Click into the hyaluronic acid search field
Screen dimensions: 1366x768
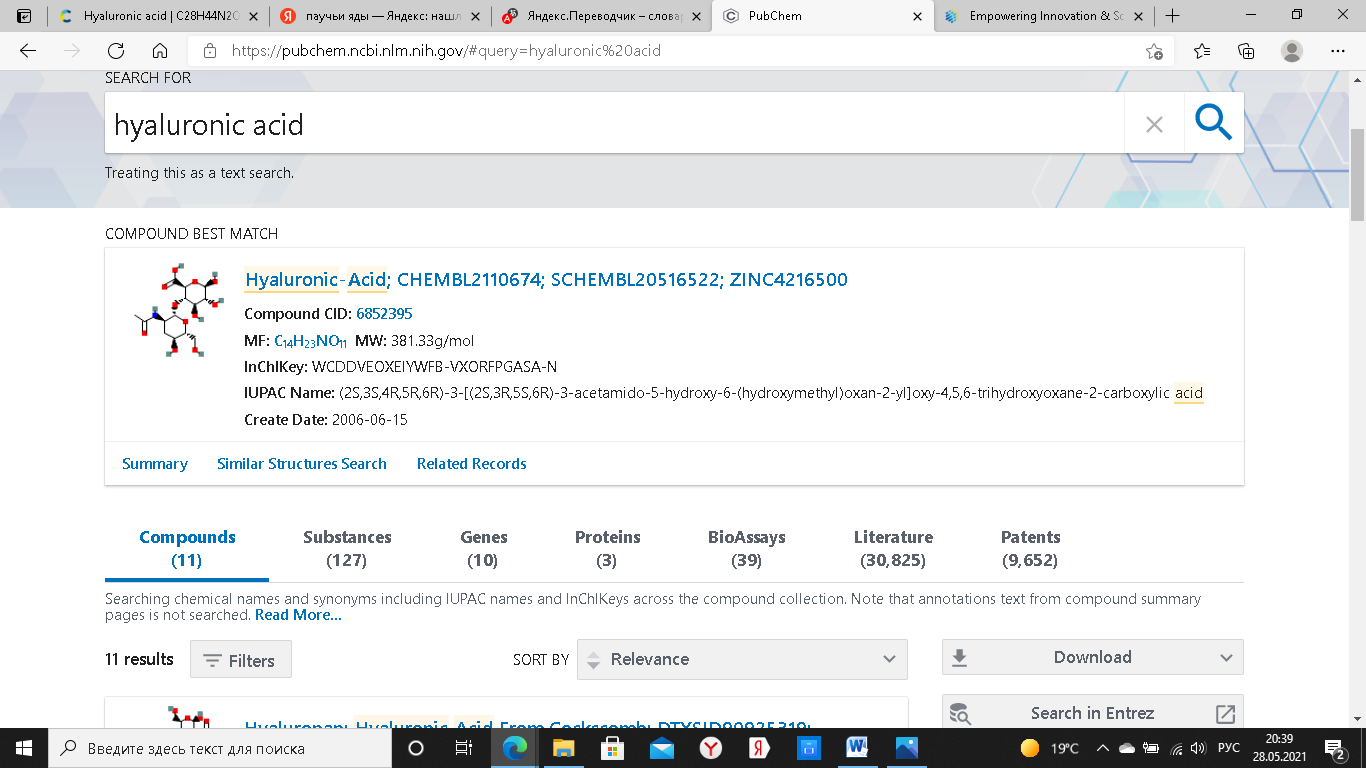coord(614,124)
